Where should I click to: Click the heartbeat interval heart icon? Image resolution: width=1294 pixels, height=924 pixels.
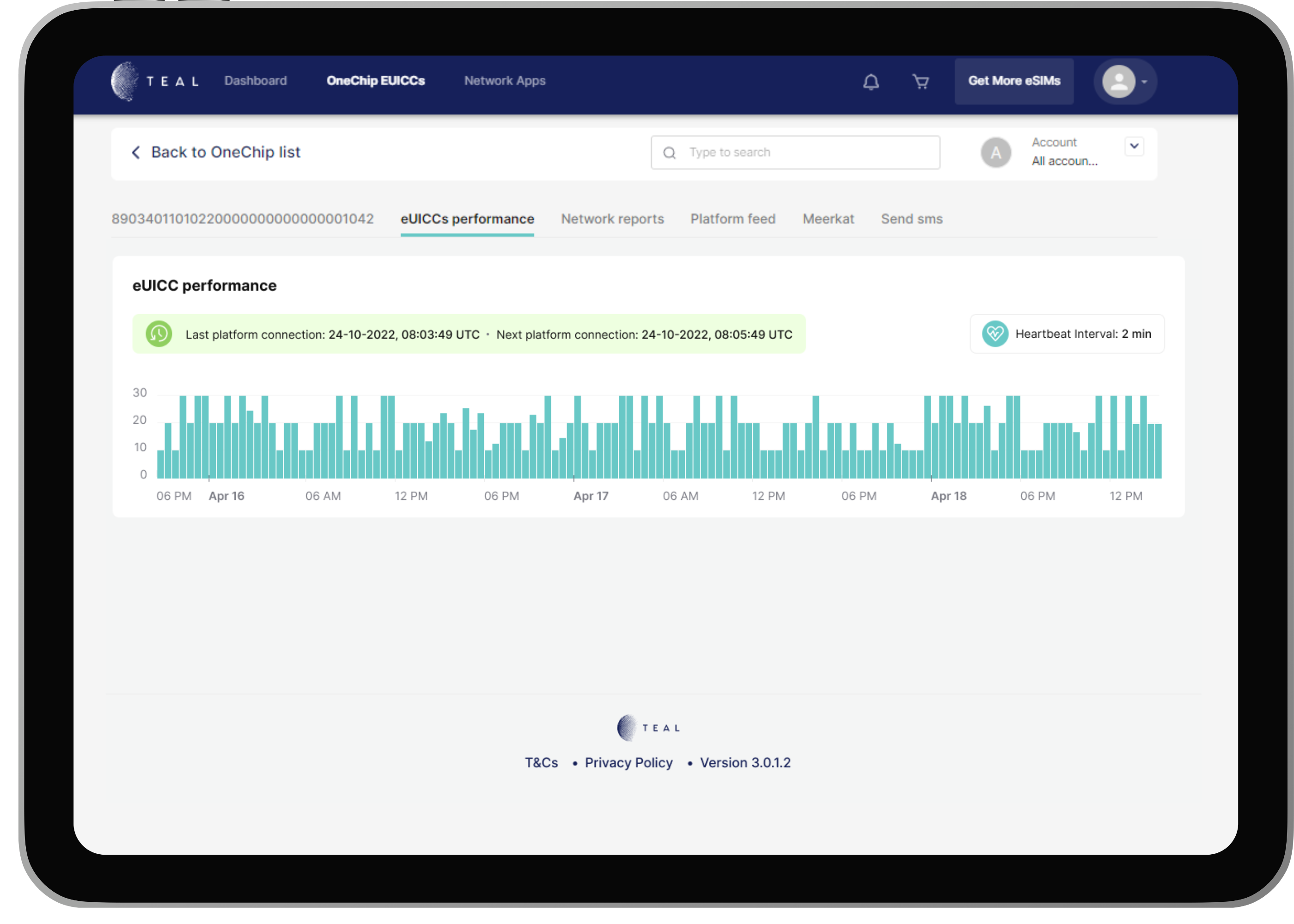click(995, 334)
